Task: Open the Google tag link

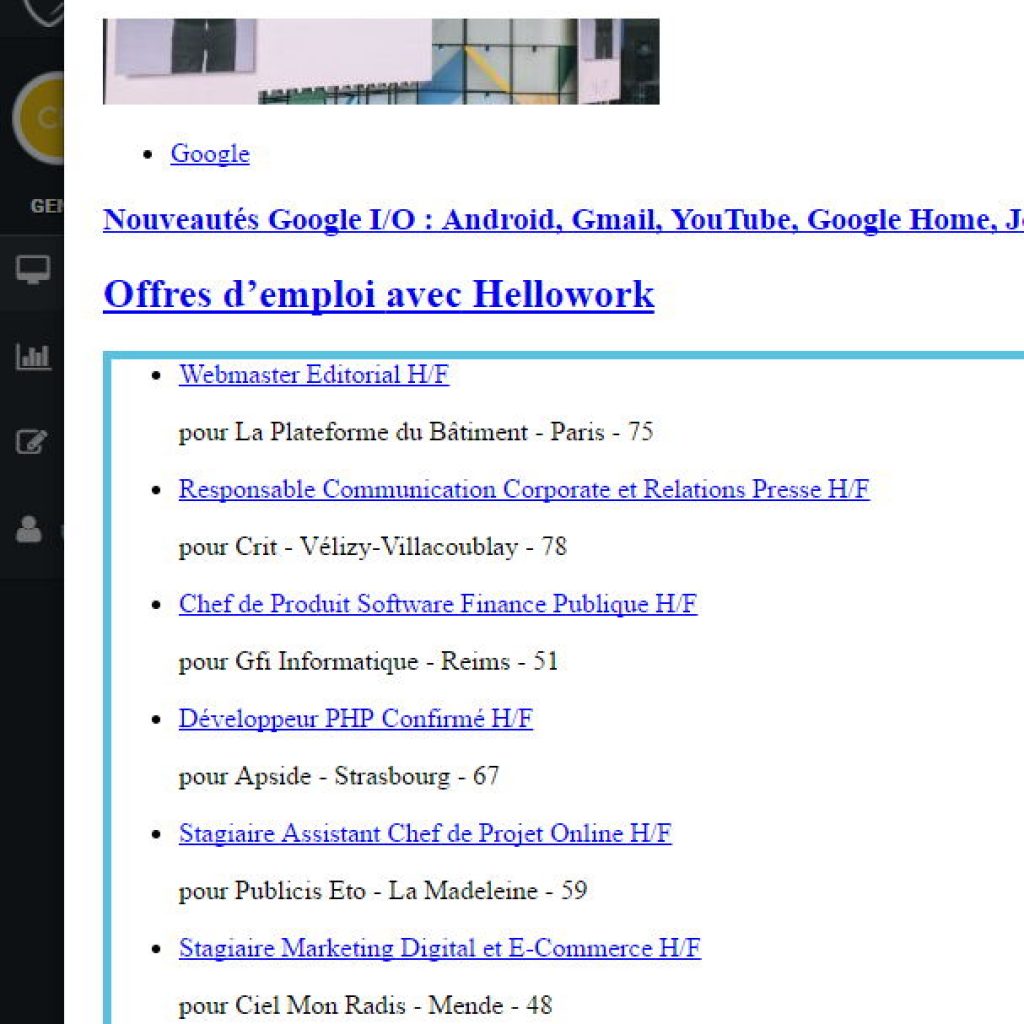Action: [x=210, y=154]
